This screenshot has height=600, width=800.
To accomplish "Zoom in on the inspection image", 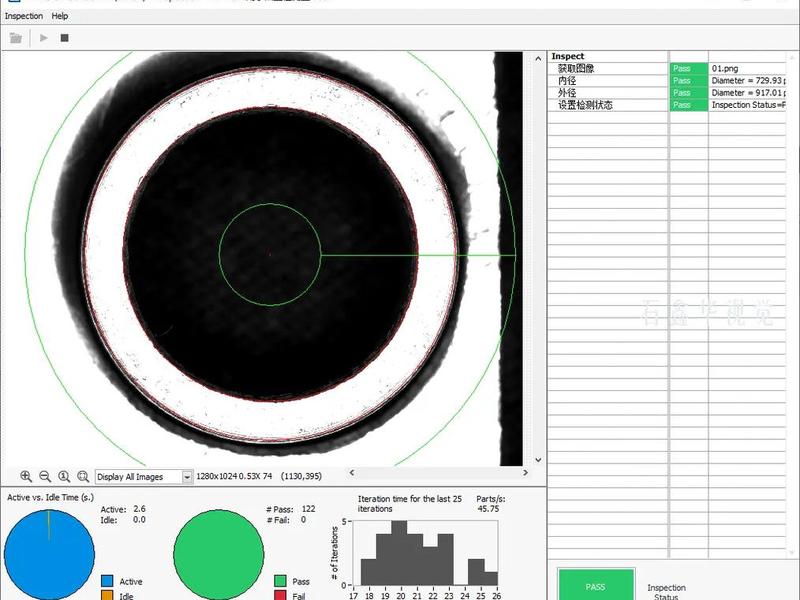I will [x=26, y=476].
